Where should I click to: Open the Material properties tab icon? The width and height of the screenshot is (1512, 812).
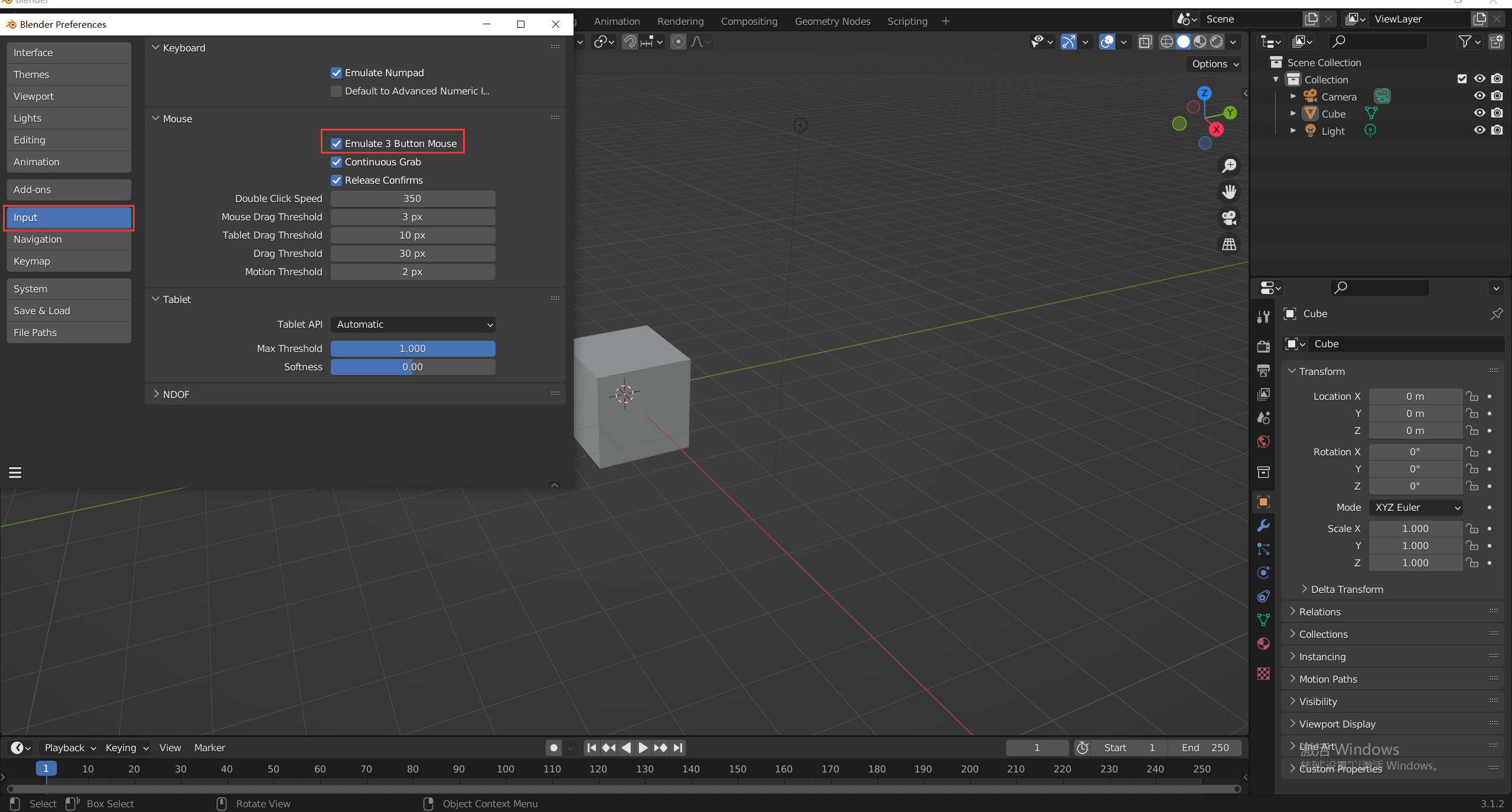click(x=1263, y=643)
